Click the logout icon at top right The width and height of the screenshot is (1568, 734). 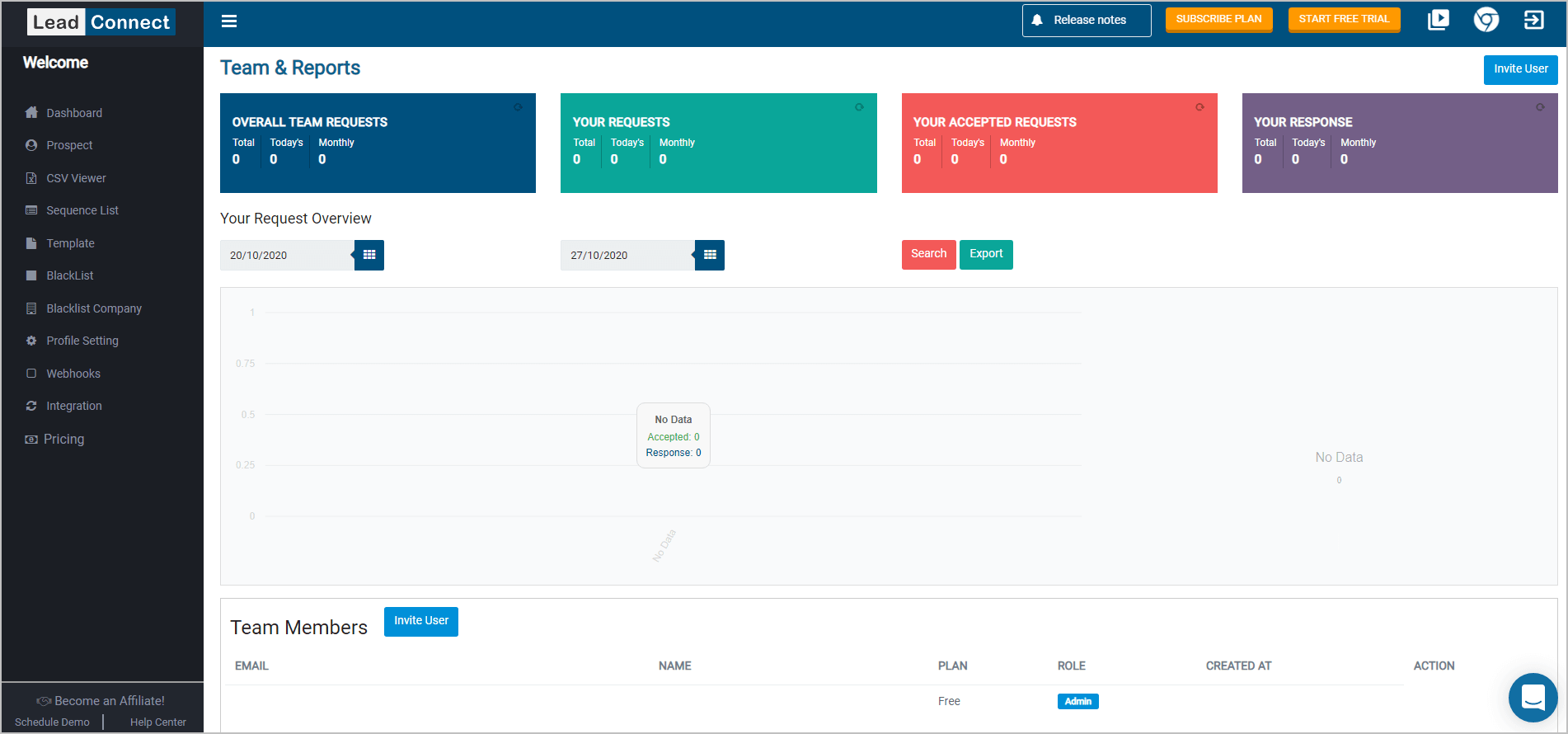[x=1533, y=20]
